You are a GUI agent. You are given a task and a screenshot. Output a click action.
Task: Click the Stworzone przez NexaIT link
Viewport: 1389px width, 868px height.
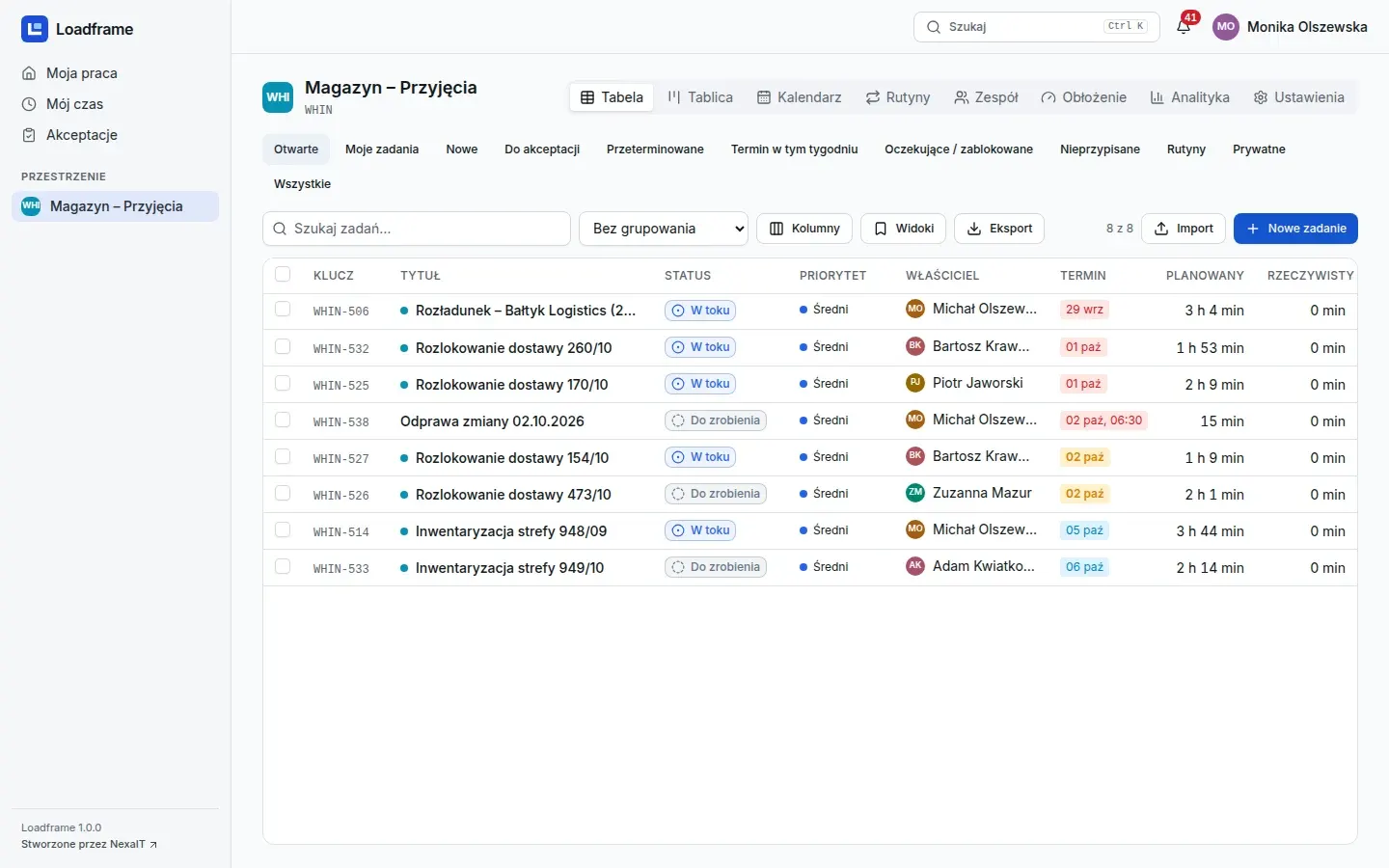(89, 844)
